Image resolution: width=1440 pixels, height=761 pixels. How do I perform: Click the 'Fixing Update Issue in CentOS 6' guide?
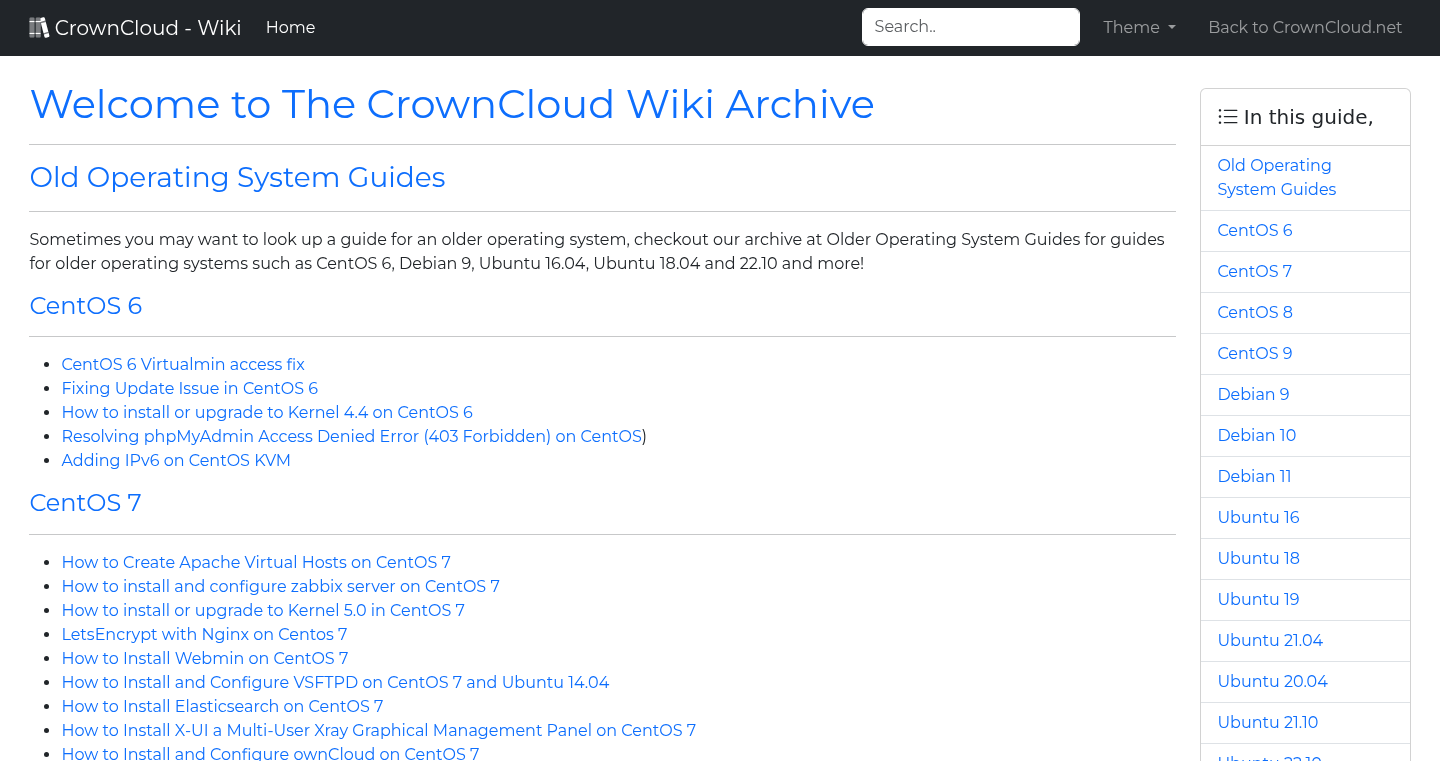coord(189,388)
